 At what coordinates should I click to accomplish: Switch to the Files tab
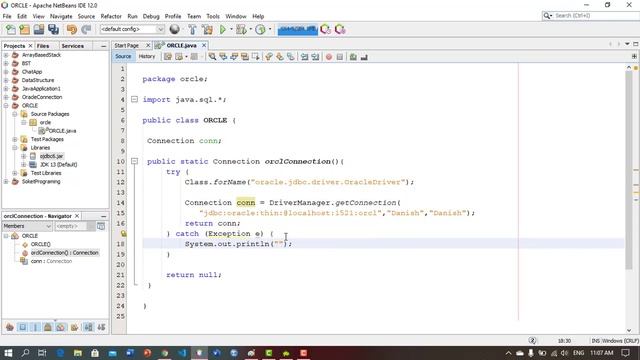43,46
